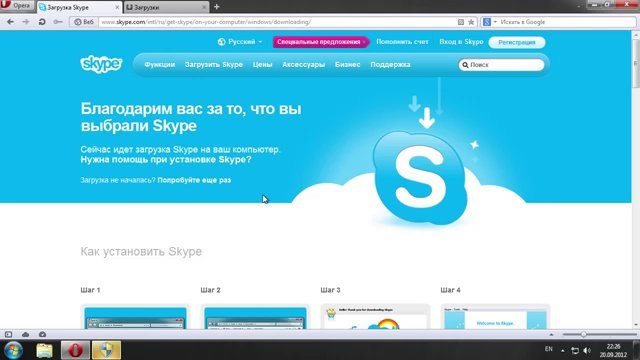Click the scrollbar down arrow

[x=636, y=325]
